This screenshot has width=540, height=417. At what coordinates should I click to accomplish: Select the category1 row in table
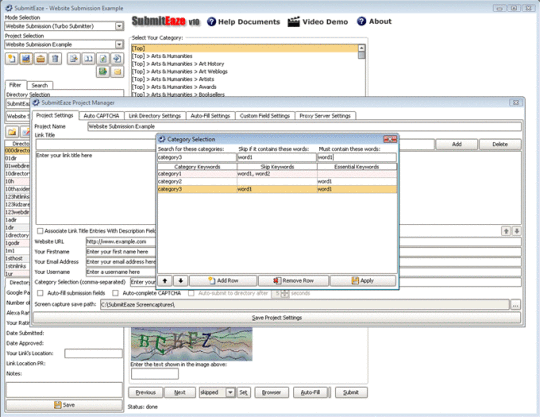pos(277,174)
